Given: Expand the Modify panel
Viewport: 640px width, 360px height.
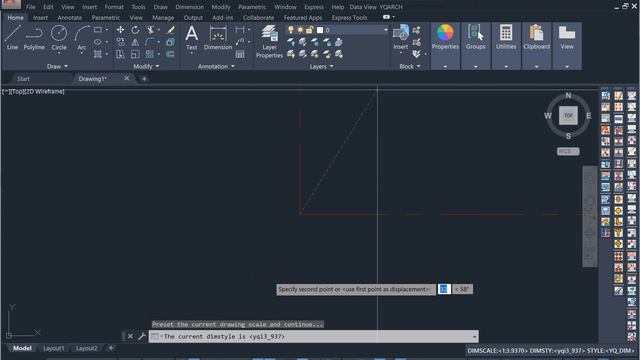Looking at the screenshot, I should 146,66.
